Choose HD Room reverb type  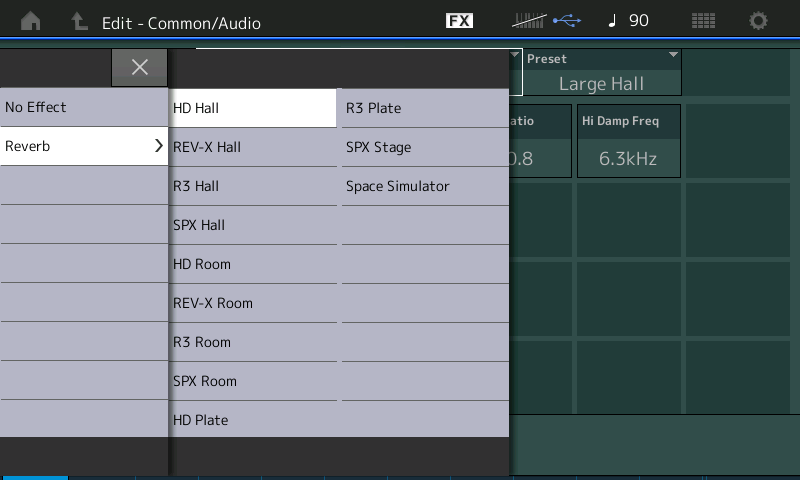pyautogui.click(x=252, y=264)
